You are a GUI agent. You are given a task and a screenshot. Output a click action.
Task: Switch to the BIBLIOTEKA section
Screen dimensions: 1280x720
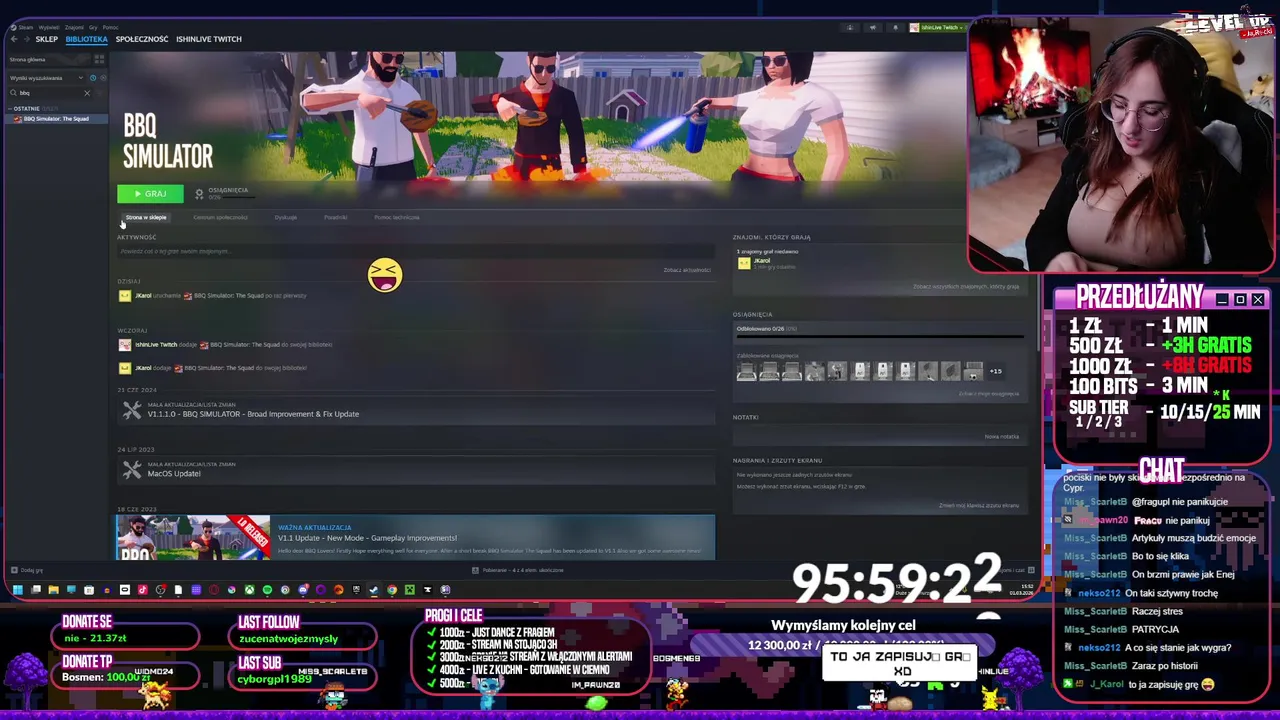pos(86,39)
